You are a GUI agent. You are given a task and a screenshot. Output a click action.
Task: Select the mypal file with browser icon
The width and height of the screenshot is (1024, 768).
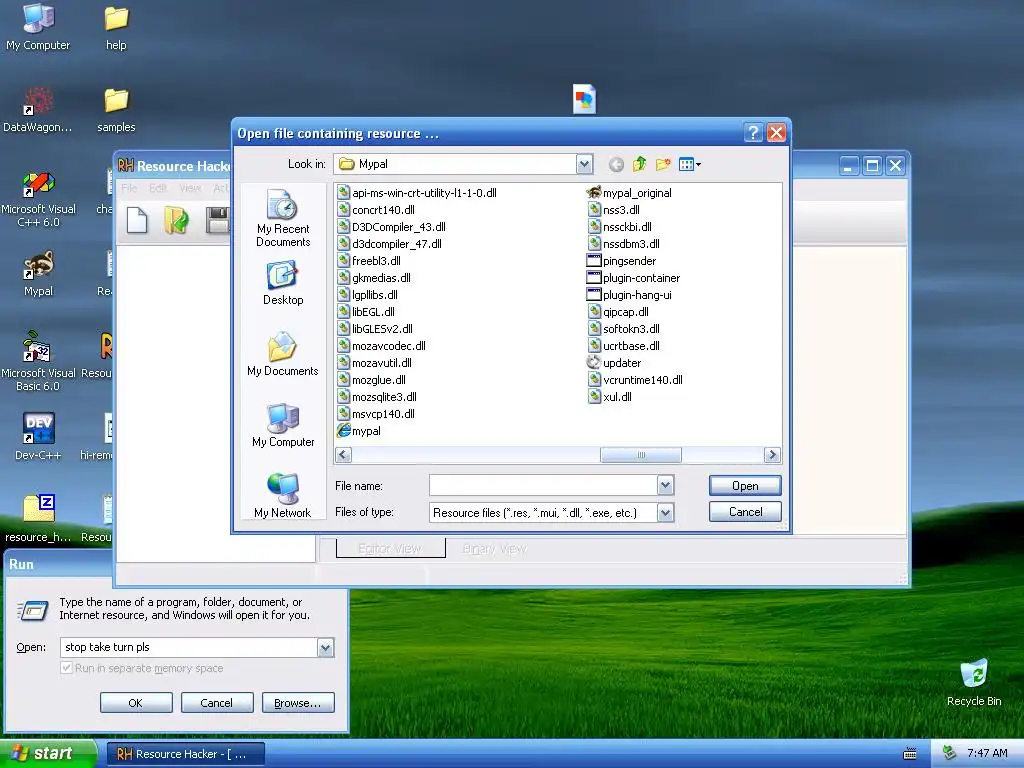click(x=359, y=431)
